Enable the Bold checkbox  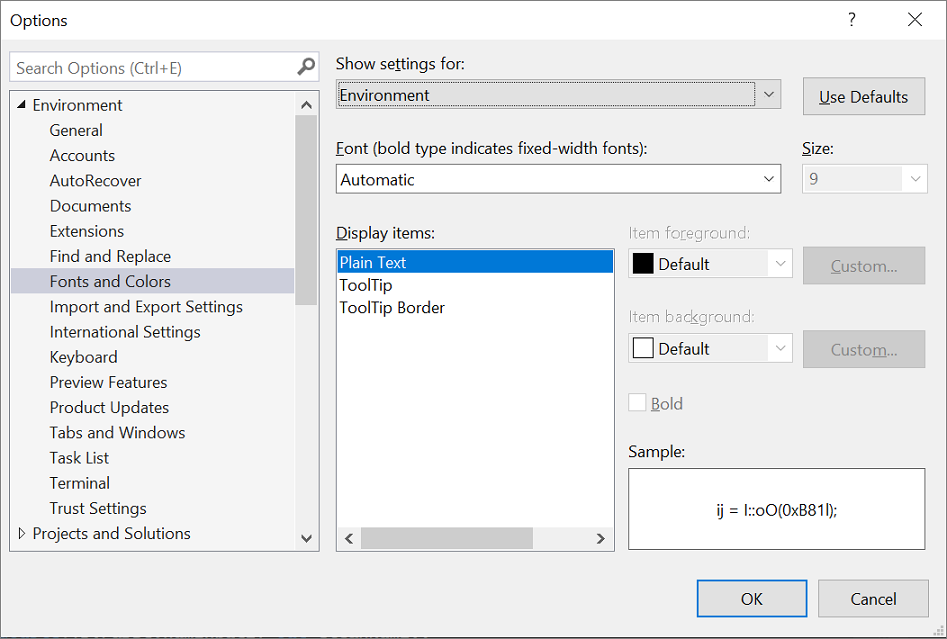point(637,403)
